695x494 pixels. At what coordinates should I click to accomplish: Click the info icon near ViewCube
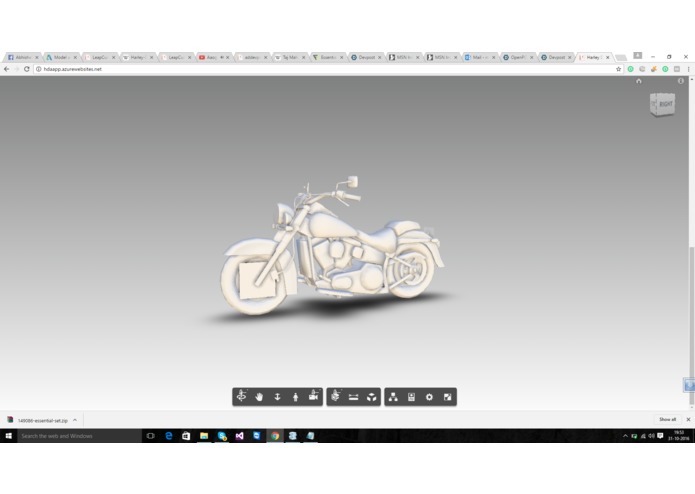click(x=681, y=81)
